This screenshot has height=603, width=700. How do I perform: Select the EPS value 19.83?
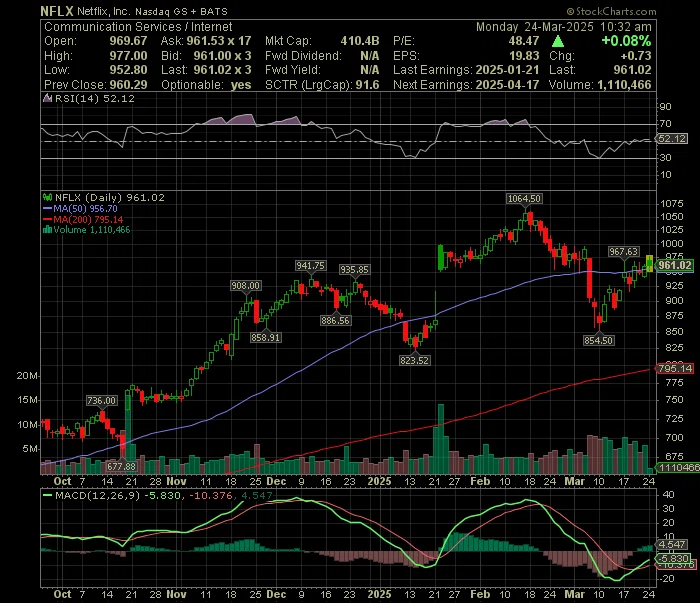click(x=524, y=56)
